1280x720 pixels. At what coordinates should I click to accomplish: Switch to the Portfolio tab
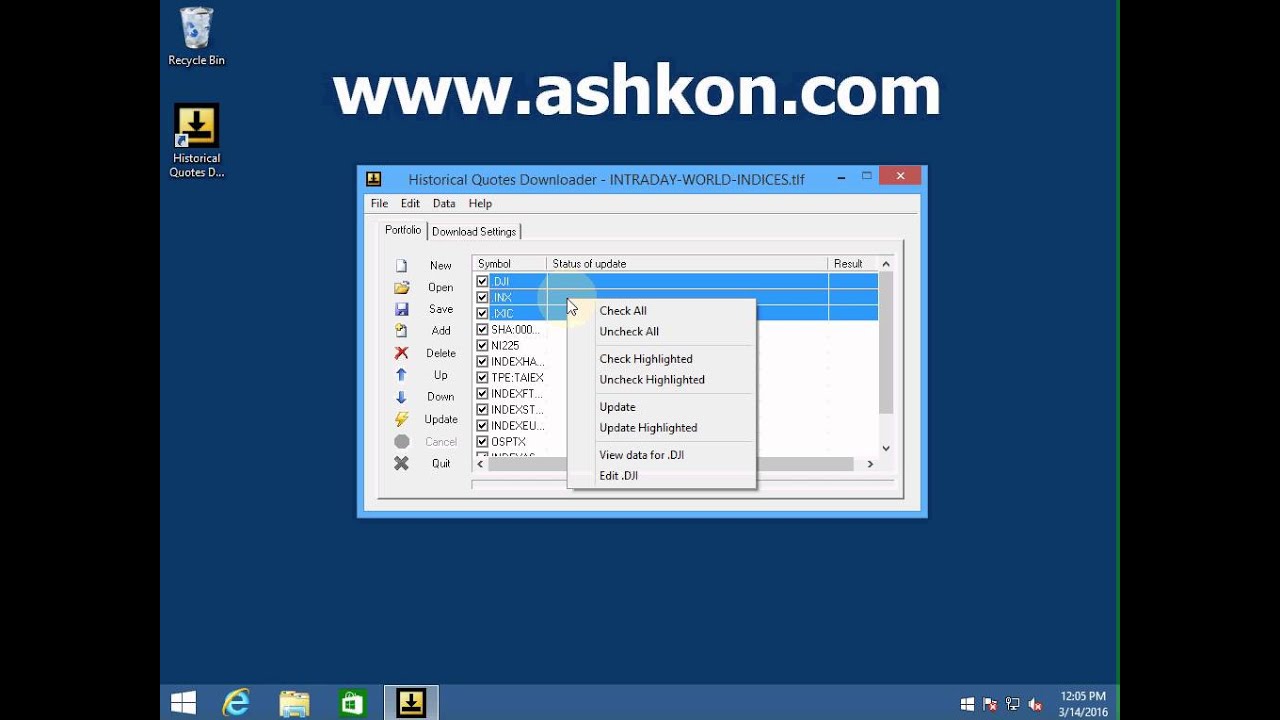point(403,230)
